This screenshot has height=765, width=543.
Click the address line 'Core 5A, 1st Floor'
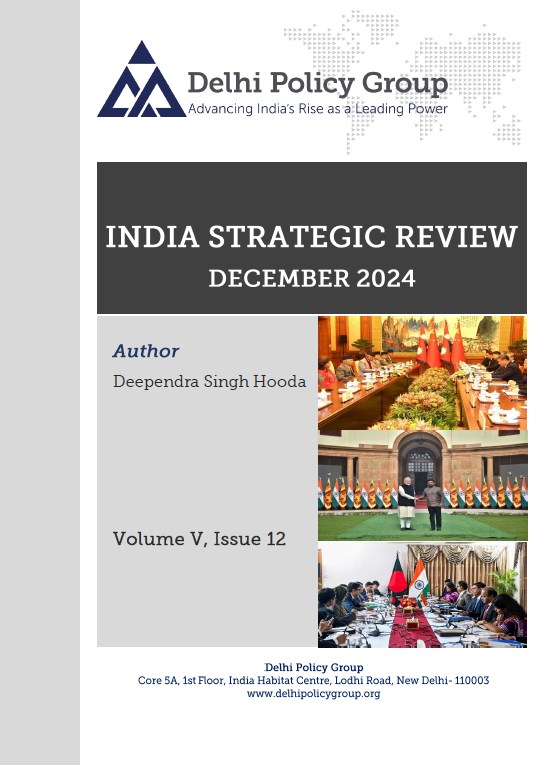(x=313, y=680)
